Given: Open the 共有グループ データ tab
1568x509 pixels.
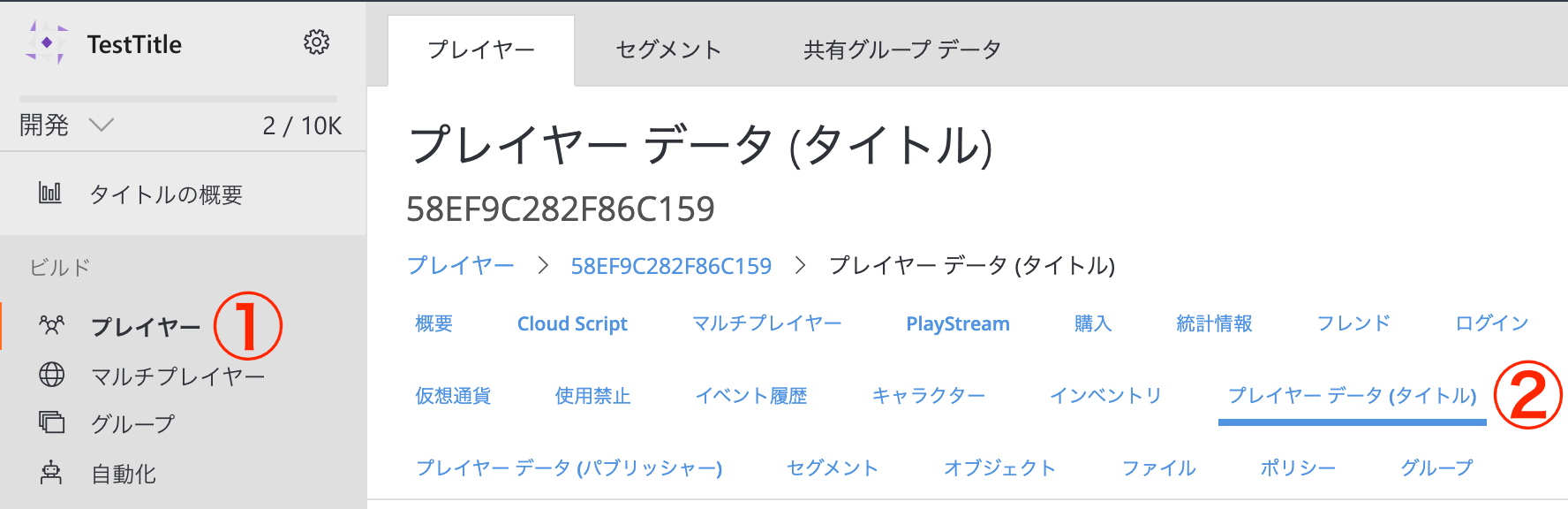Looking at the screenshot, I should [901, 50].
